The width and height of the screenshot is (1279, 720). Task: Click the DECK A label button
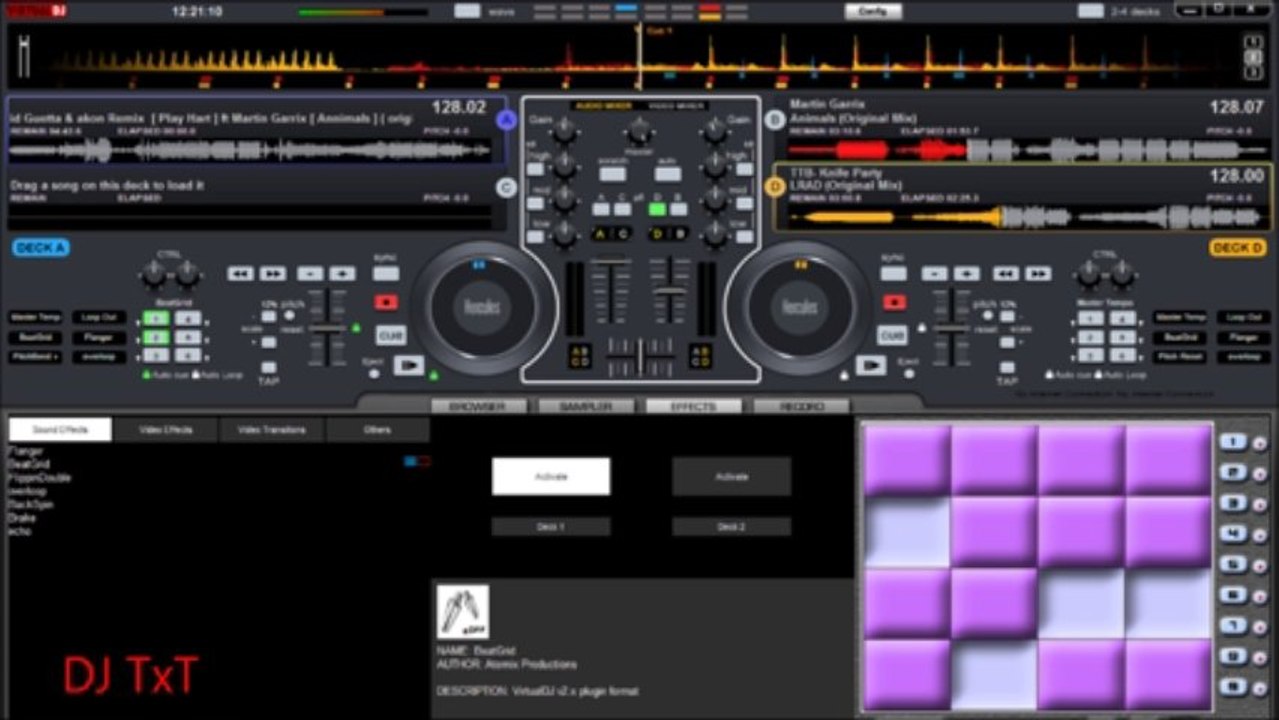pos(41,247)
